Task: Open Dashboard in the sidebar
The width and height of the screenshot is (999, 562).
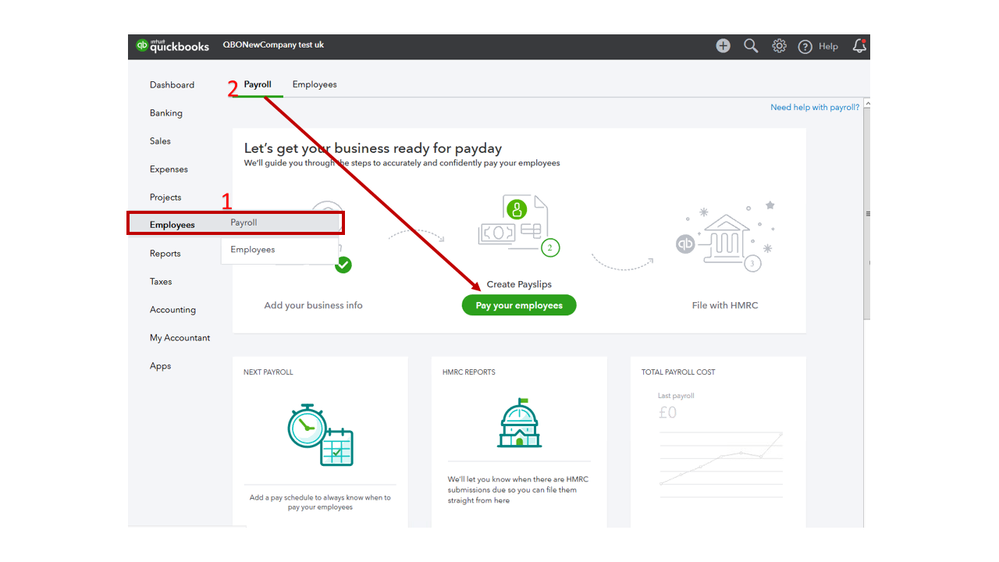Action: click(172, 85)
